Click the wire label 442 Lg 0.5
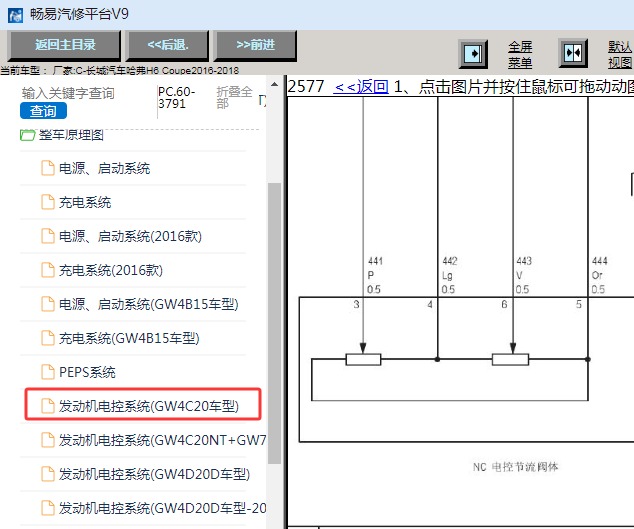The image size is (634, 529). click(x=449, y=275)
